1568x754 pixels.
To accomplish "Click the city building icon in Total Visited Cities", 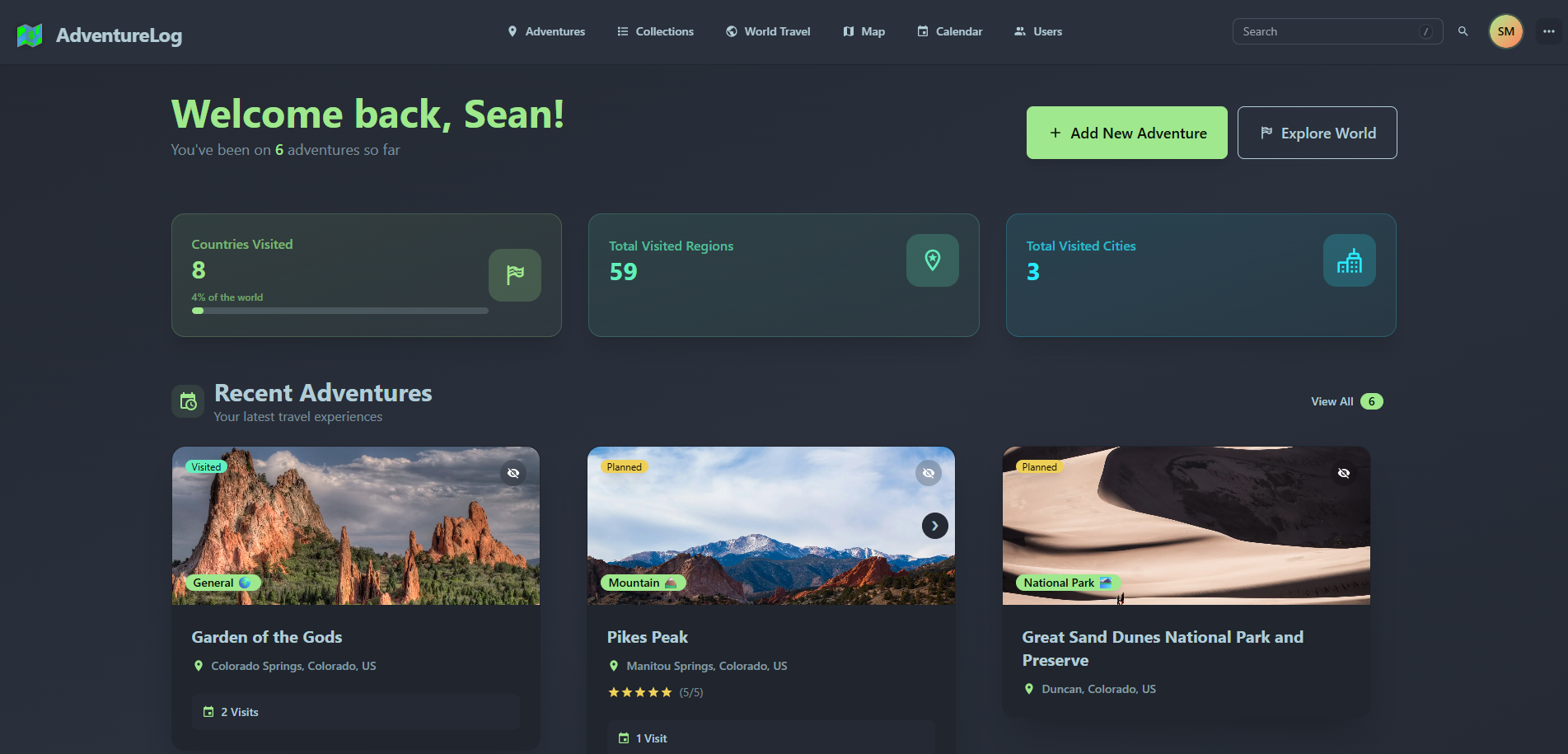I will click(1349, 260).
